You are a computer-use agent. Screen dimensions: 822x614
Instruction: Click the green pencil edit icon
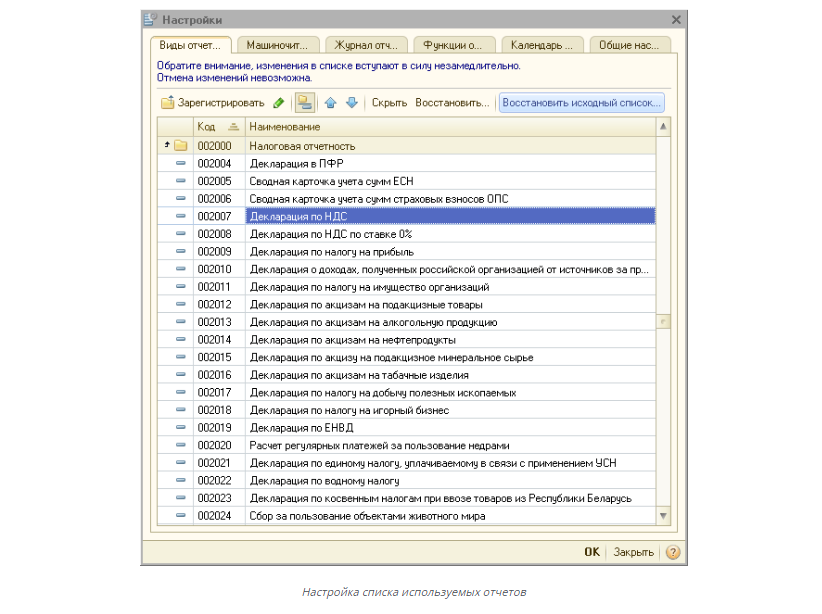pos(278,103)
